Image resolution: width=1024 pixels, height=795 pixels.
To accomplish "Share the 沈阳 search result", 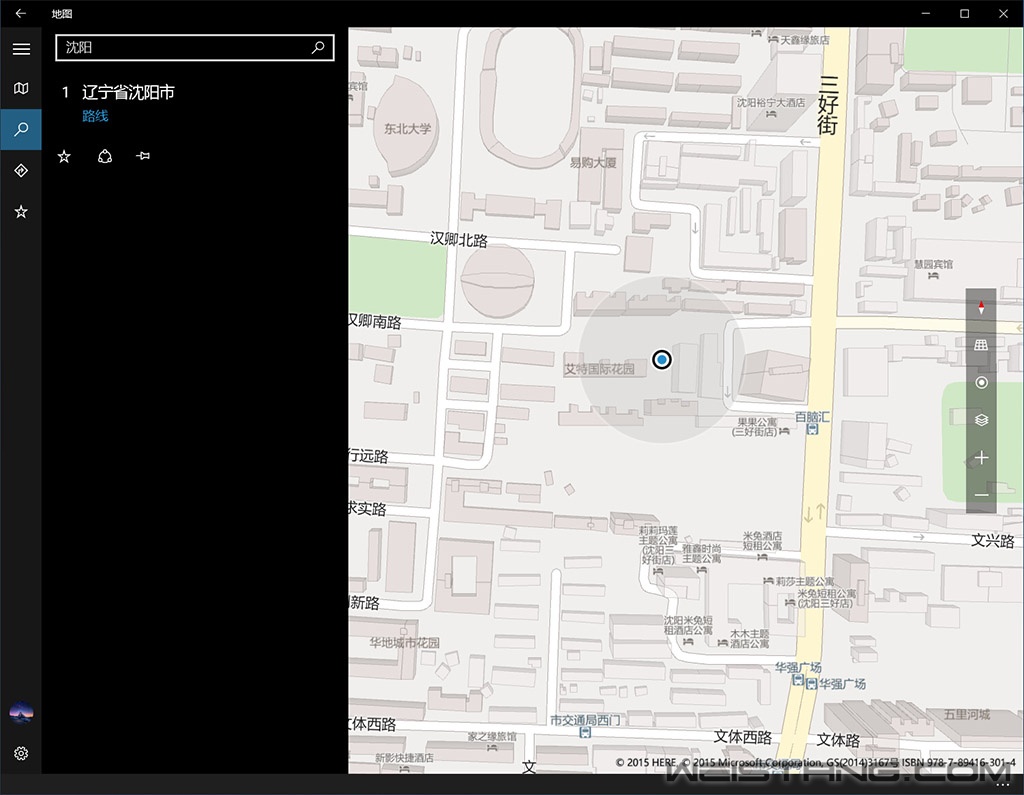I will [105, 156].
